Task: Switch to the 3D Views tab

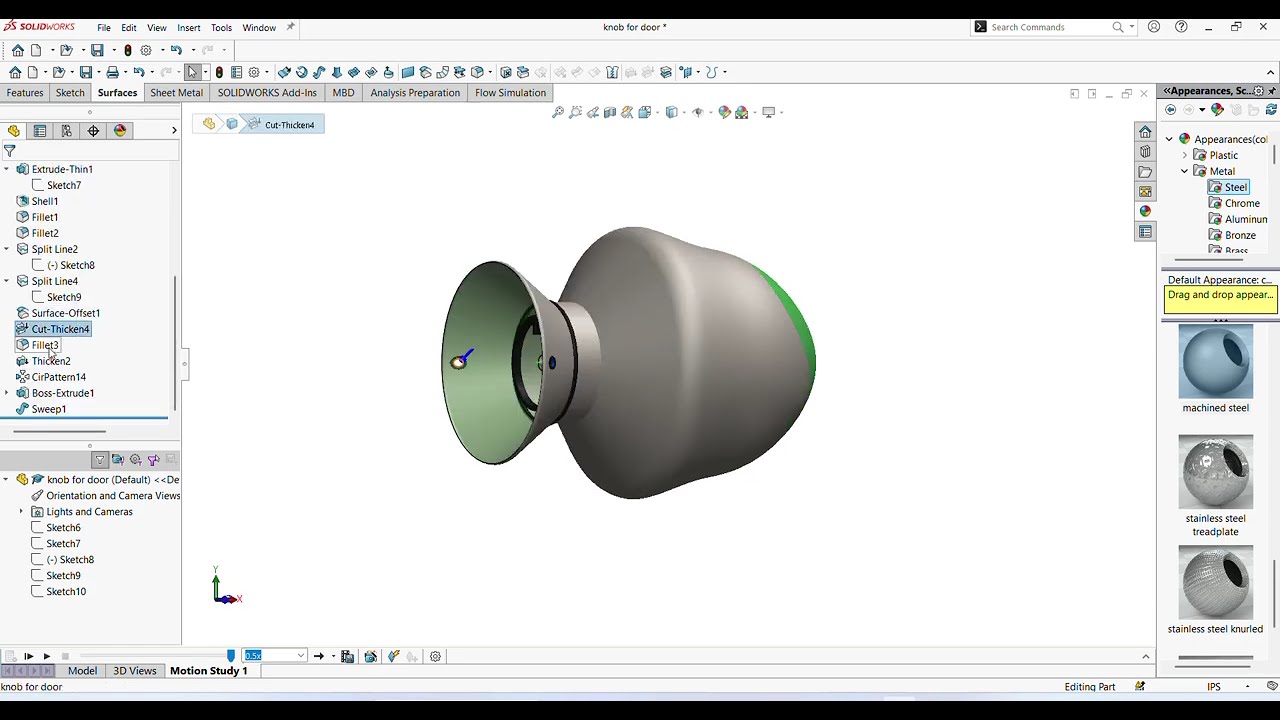Action: pyautogui.click(x=134, y=671)
